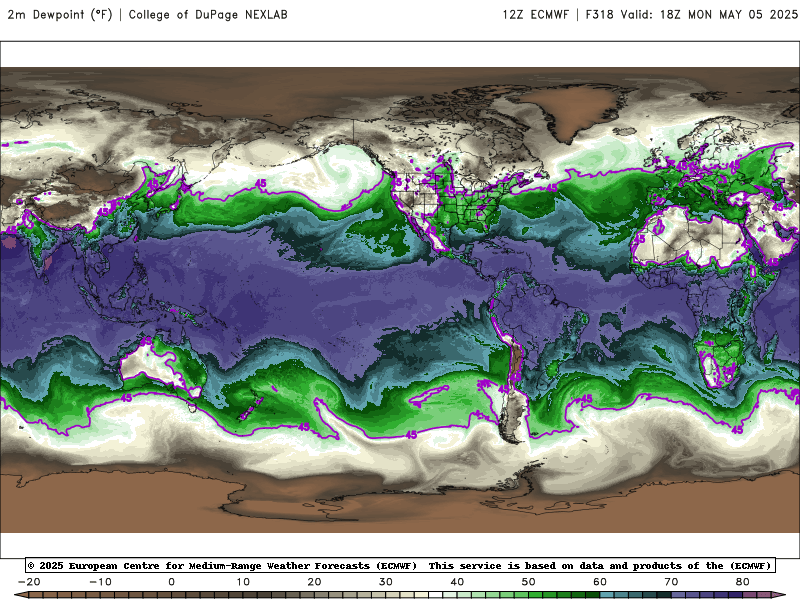This screenshot has height=600, width=800.
Task: Click the 10 legend value
Action: pyautogui.click(x=243, y=582)
